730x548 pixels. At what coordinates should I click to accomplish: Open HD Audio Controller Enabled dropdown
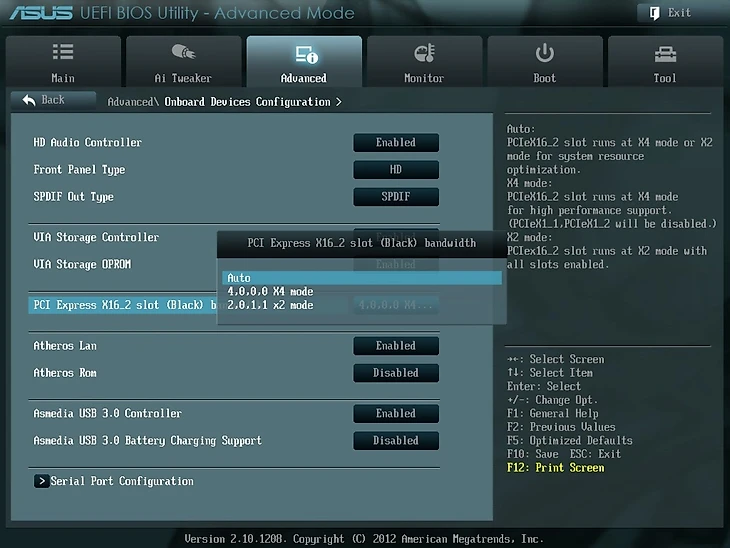pos(396,142)
